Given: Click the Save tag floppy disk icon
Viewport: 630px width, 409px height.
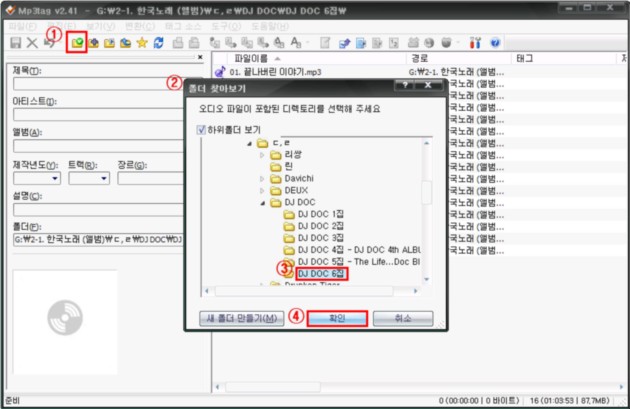Looking at the screenshot, I should [16, 43].
